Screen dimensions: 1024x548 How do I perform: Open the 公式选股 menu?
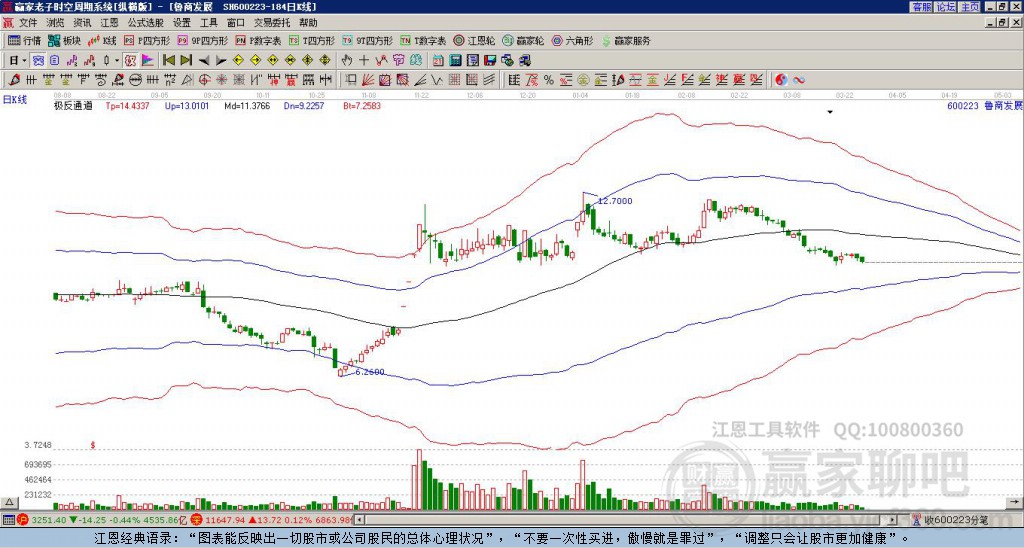[x=144, y=22]
